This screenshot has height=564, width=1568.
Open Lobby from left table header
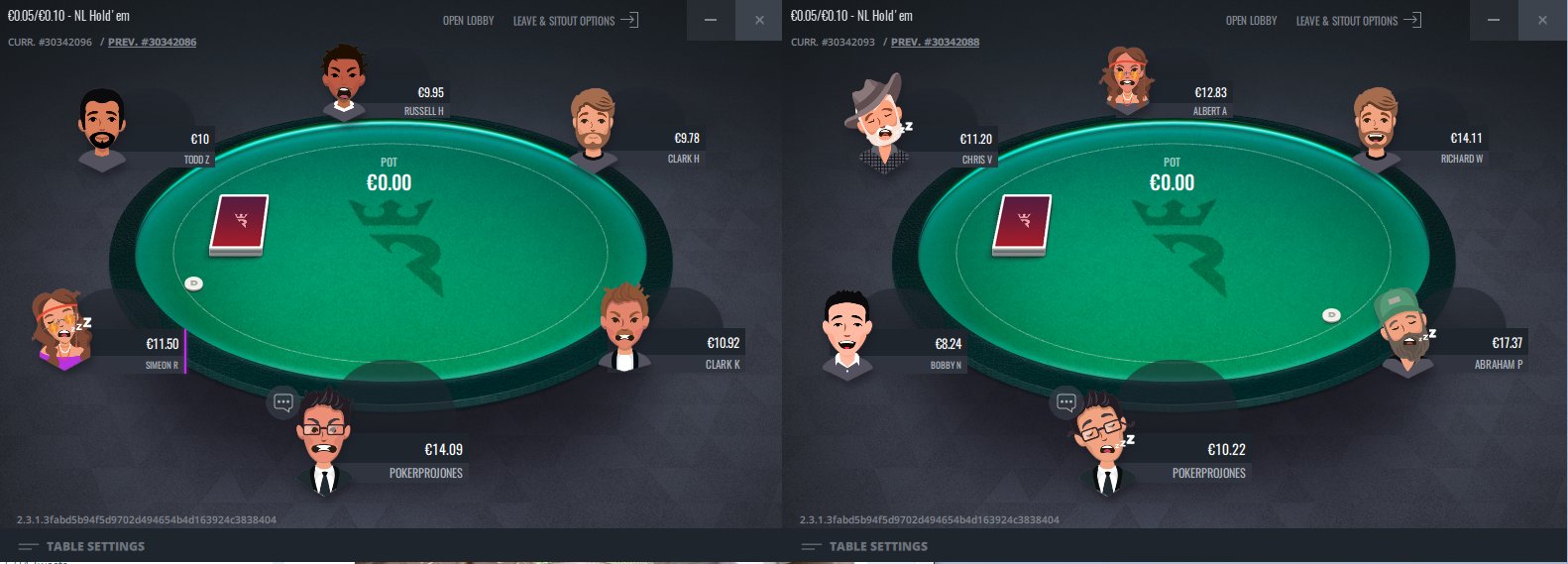(468, 21)
